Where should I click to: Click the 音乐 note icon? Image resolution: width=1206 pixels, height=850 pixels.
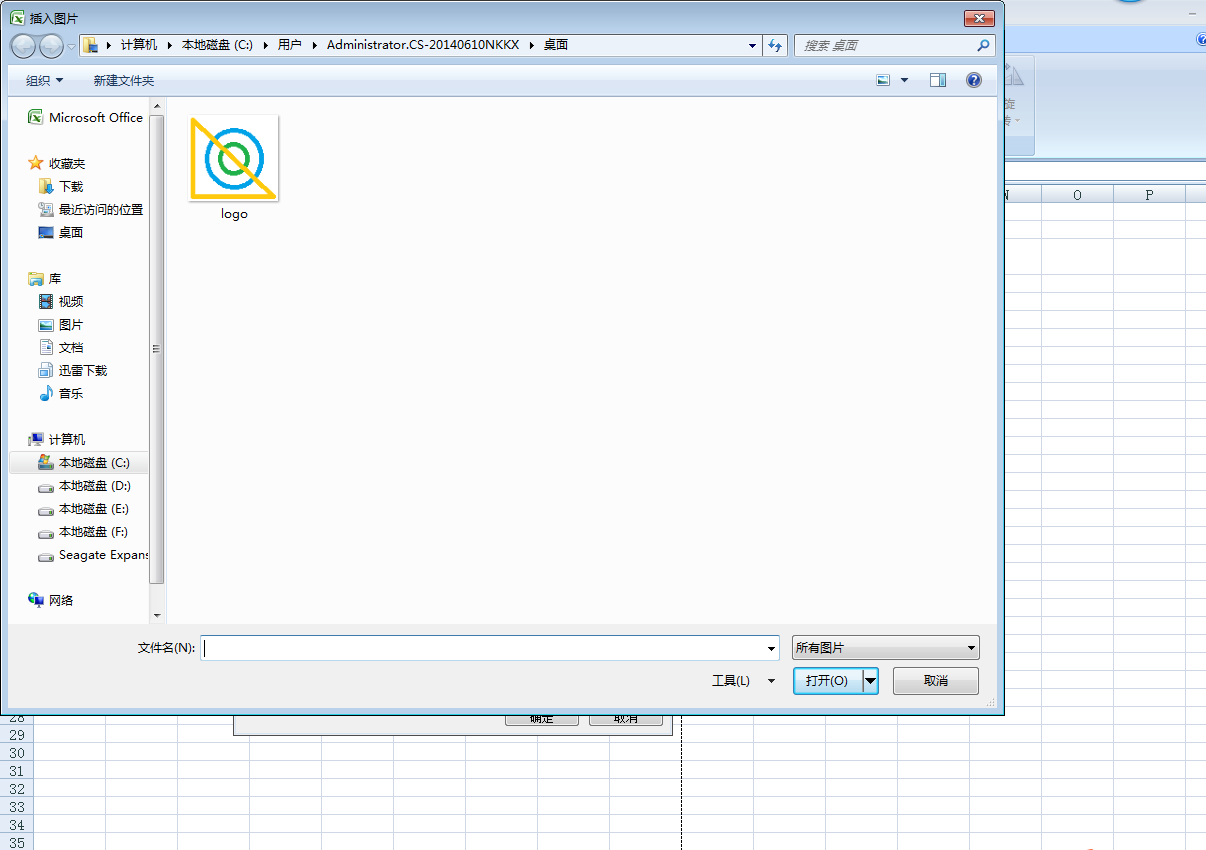point(46,393)
